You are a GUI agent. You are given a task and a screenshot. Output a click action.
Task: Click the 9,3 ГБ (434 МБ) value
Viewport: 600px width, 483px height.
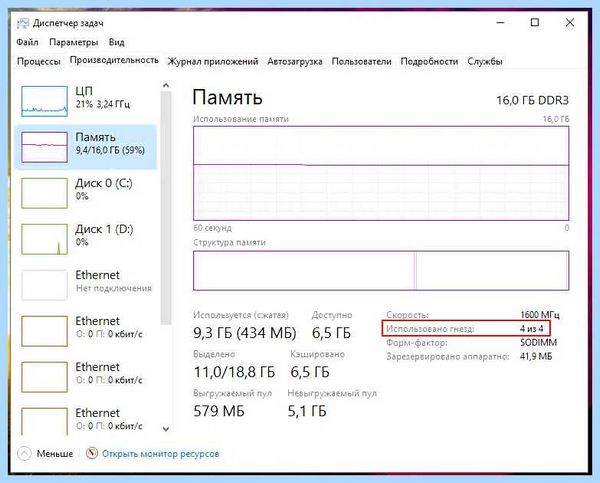[245, 333]
